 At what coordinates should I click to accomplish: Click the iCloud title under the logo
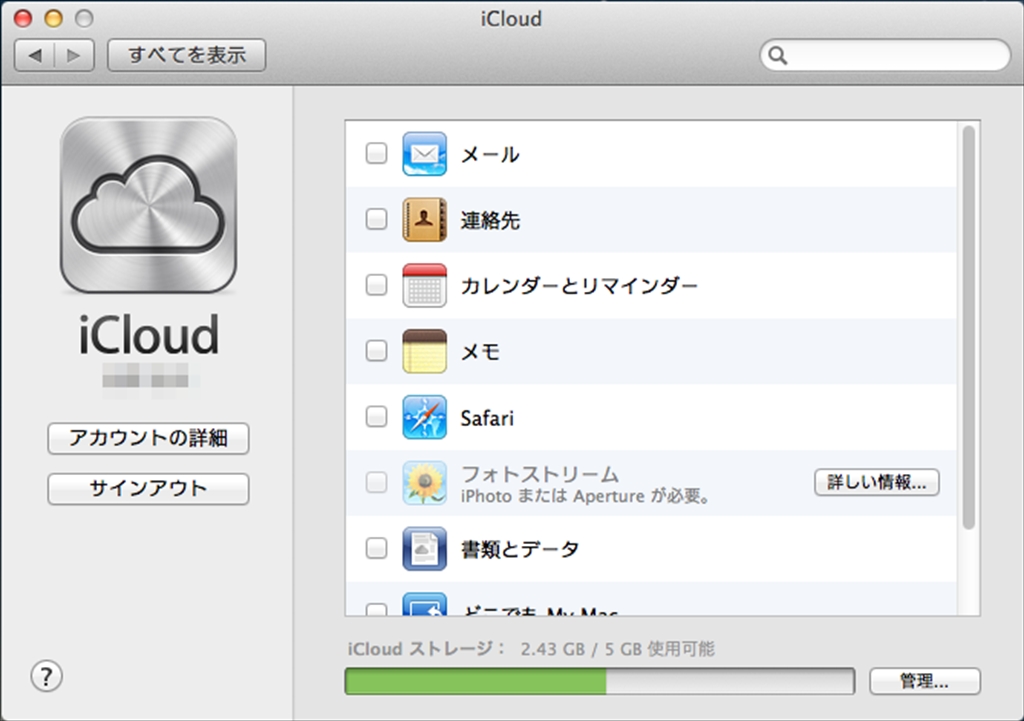click(x=149, y=334)
